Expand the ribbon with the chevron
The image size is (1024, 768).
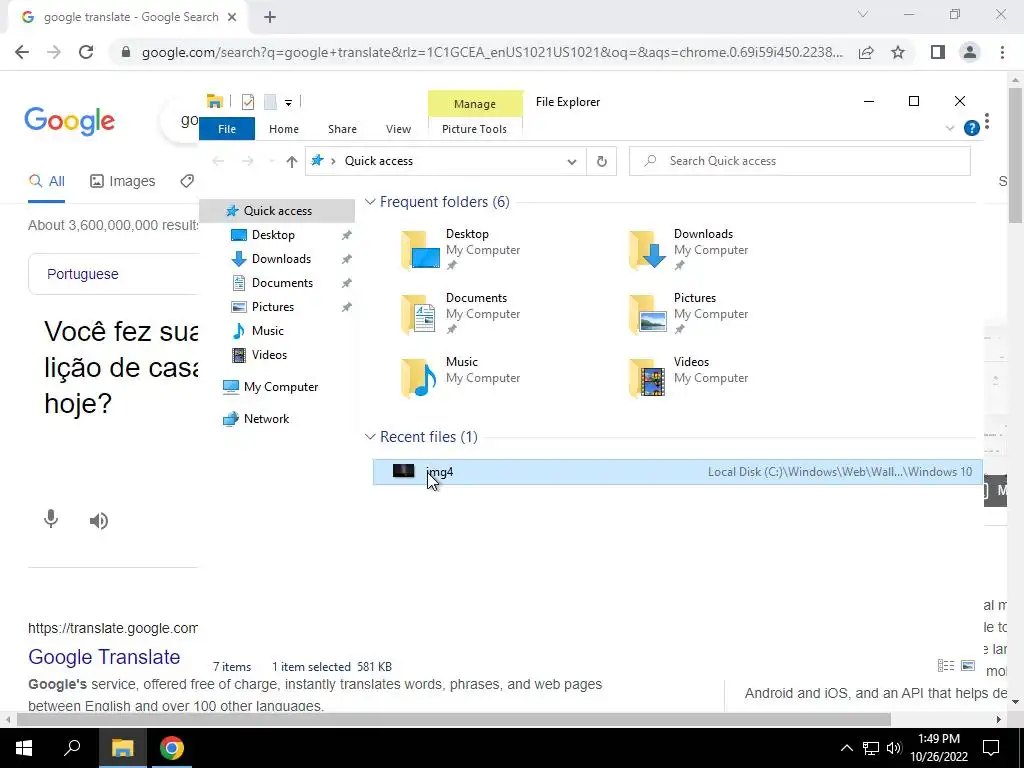tap(950, 128)
